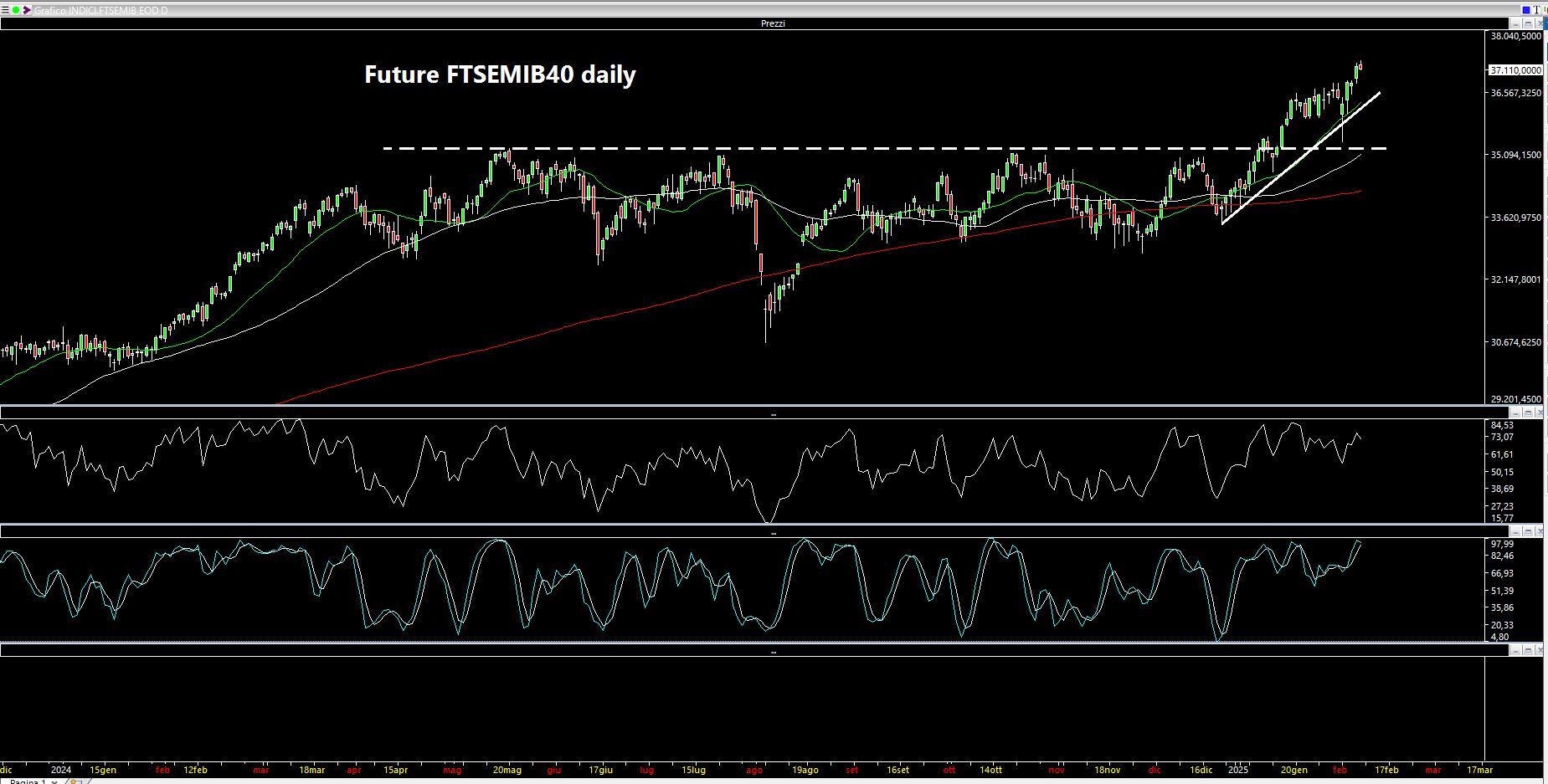
Task: Click the 33.620,9750 price axis label
Action: (1515, 218)
